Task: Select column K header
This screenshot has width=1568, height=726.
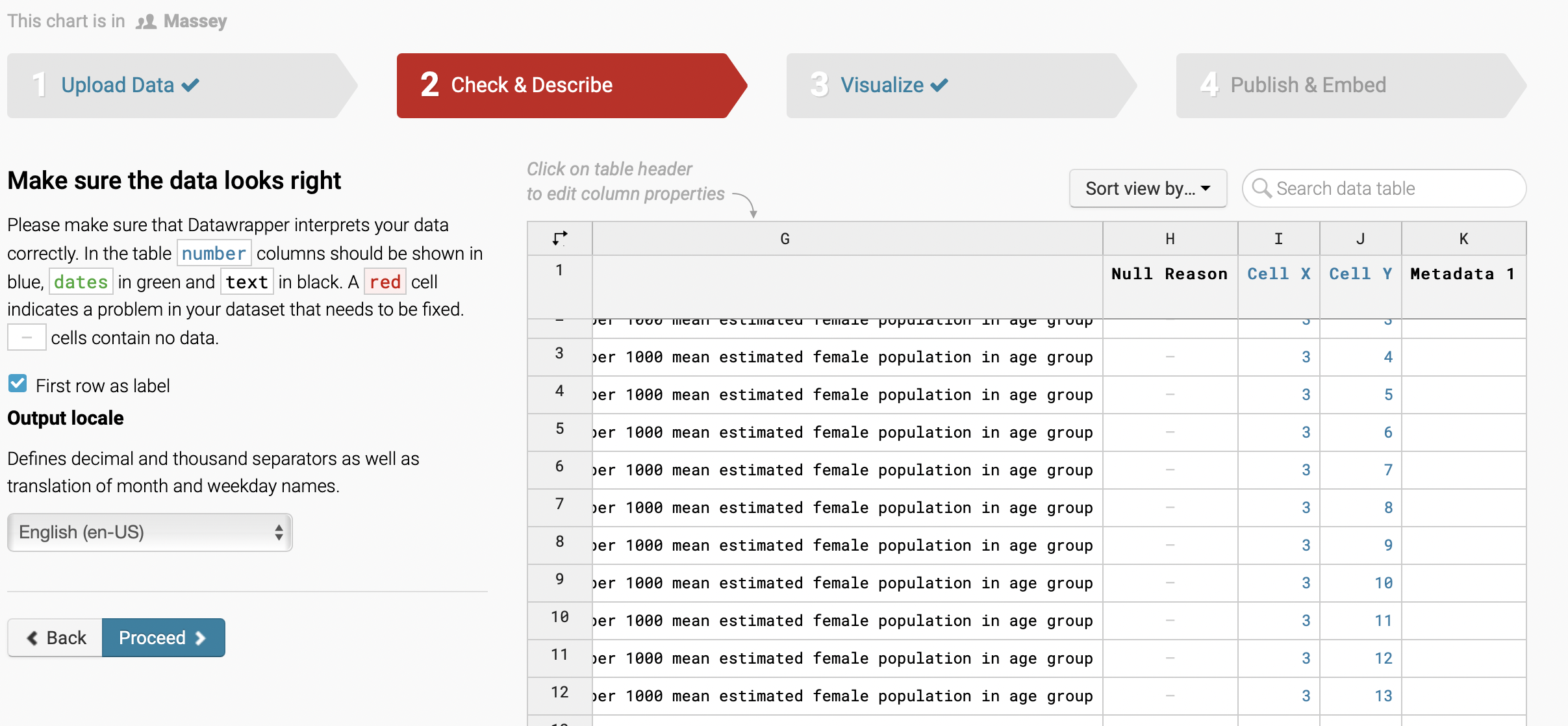Action: pyautogui.click(x=1464, y=238)
